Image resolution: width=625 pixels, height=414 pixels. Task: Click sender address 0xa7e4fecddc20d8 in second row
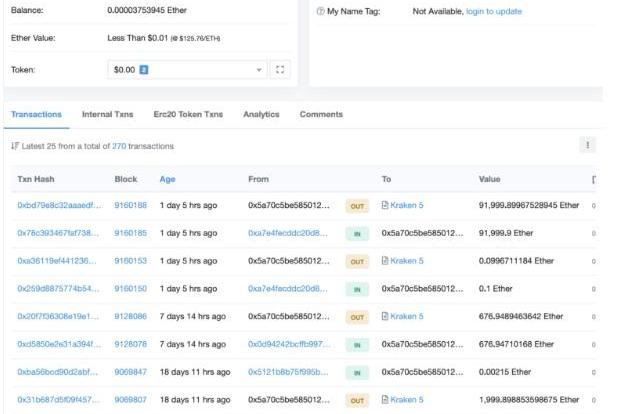pyautogui.click(x=288, y=233)
